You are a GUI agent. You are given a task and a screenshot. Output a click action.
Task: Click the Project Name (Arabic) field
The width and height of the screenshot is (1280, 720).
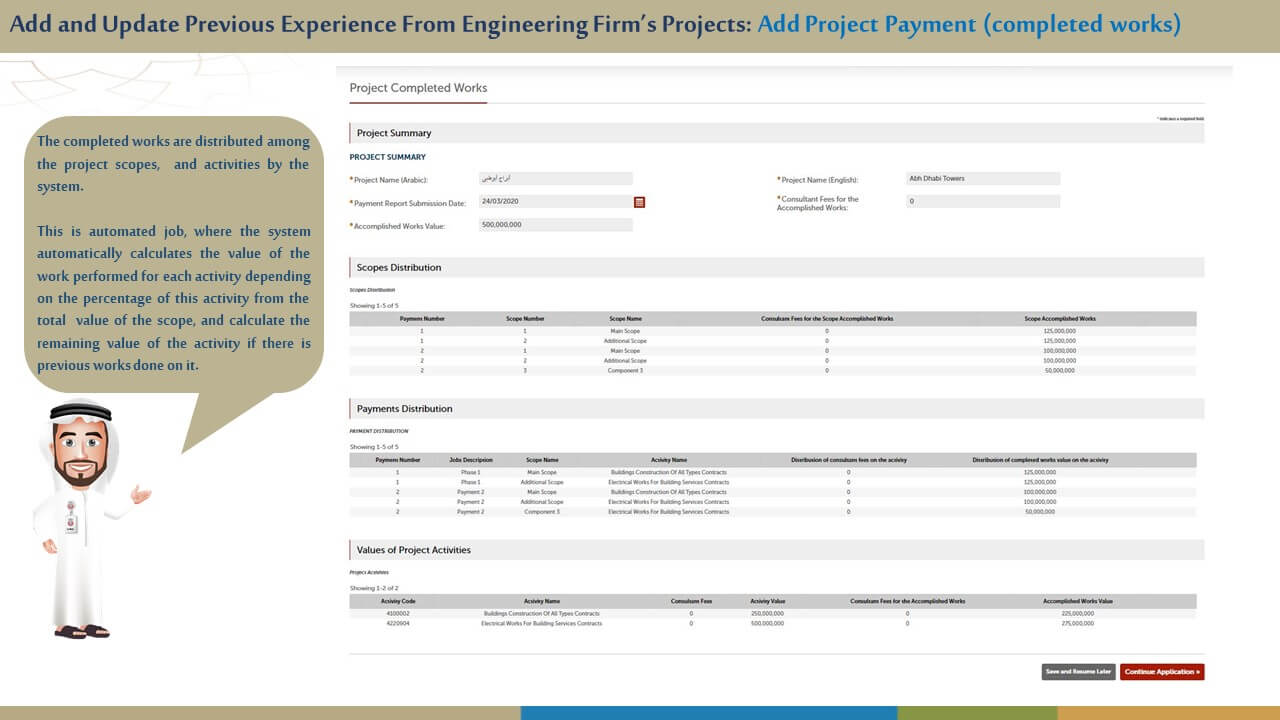pyautogui.click(x=556, y=179)
